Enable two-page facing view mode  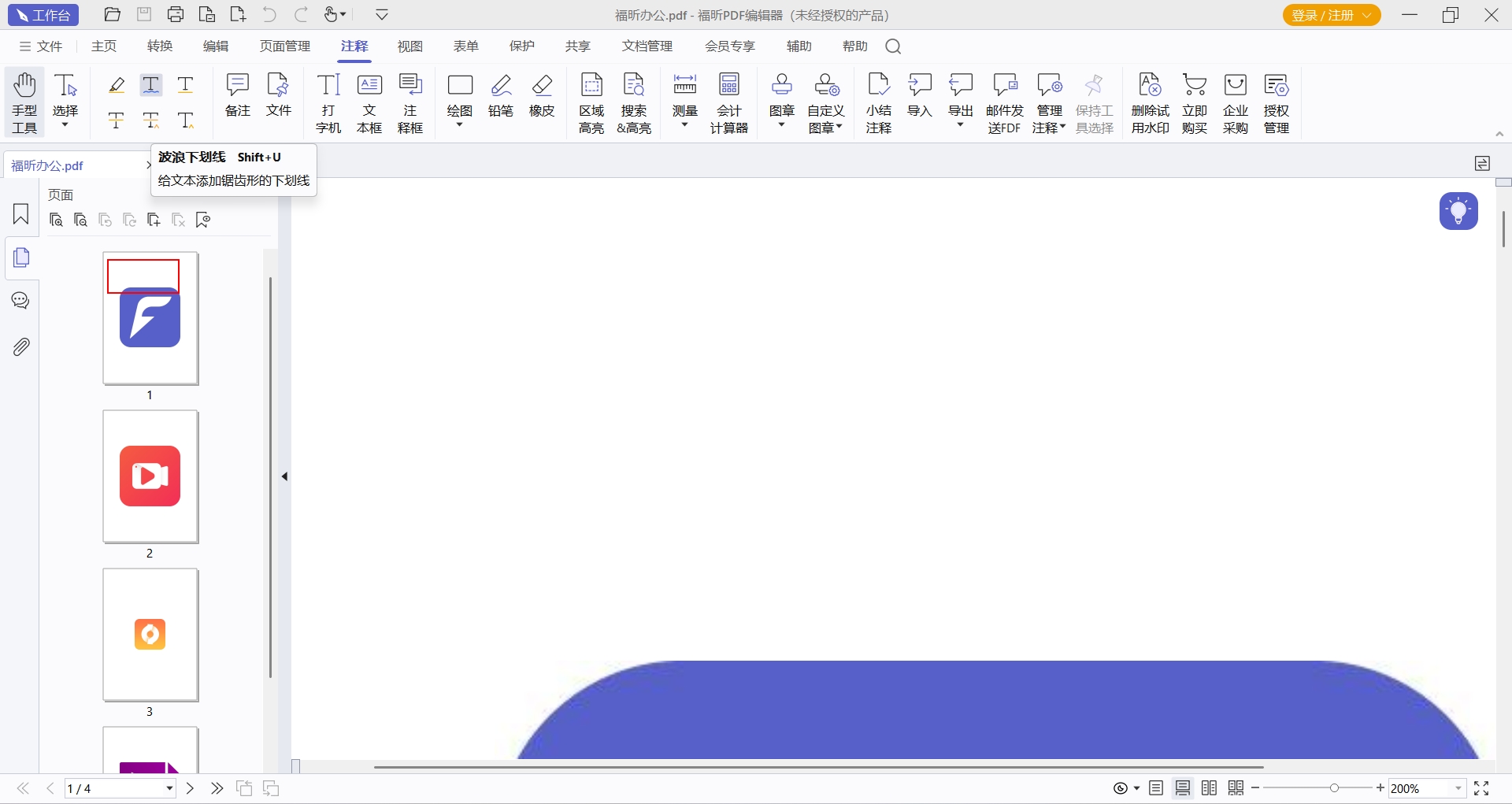[1210, 788]
